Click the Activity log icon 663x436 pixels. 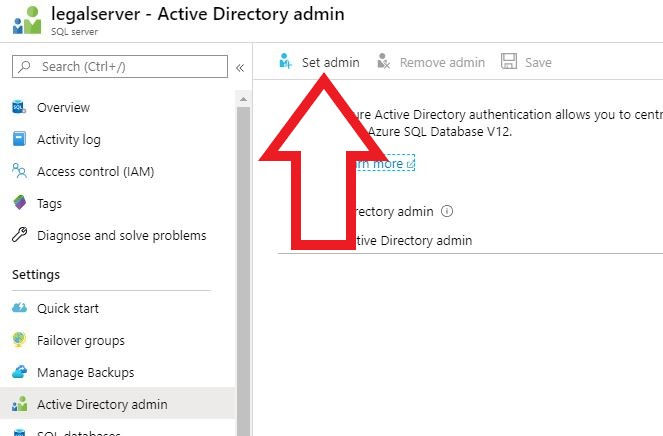point(19,139)
